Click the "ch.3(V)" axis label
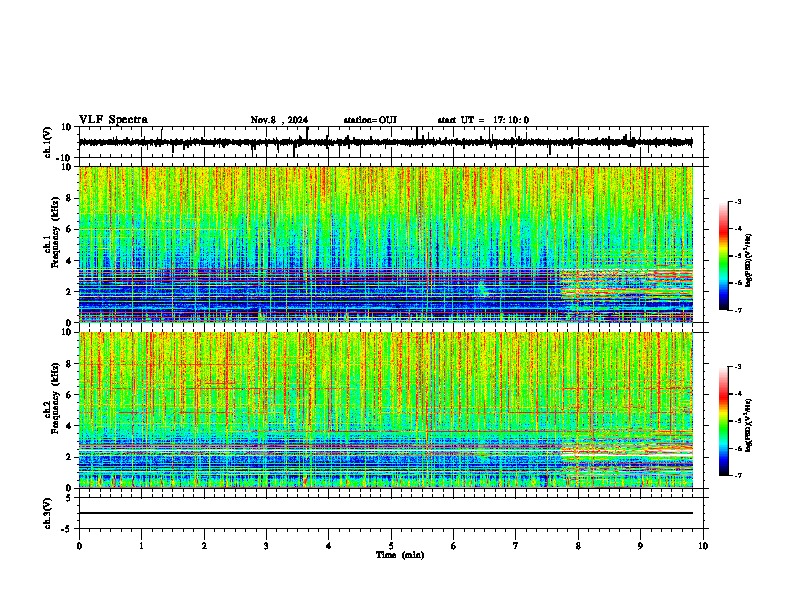The image size is (792, 612). click(x=48, y=514)
